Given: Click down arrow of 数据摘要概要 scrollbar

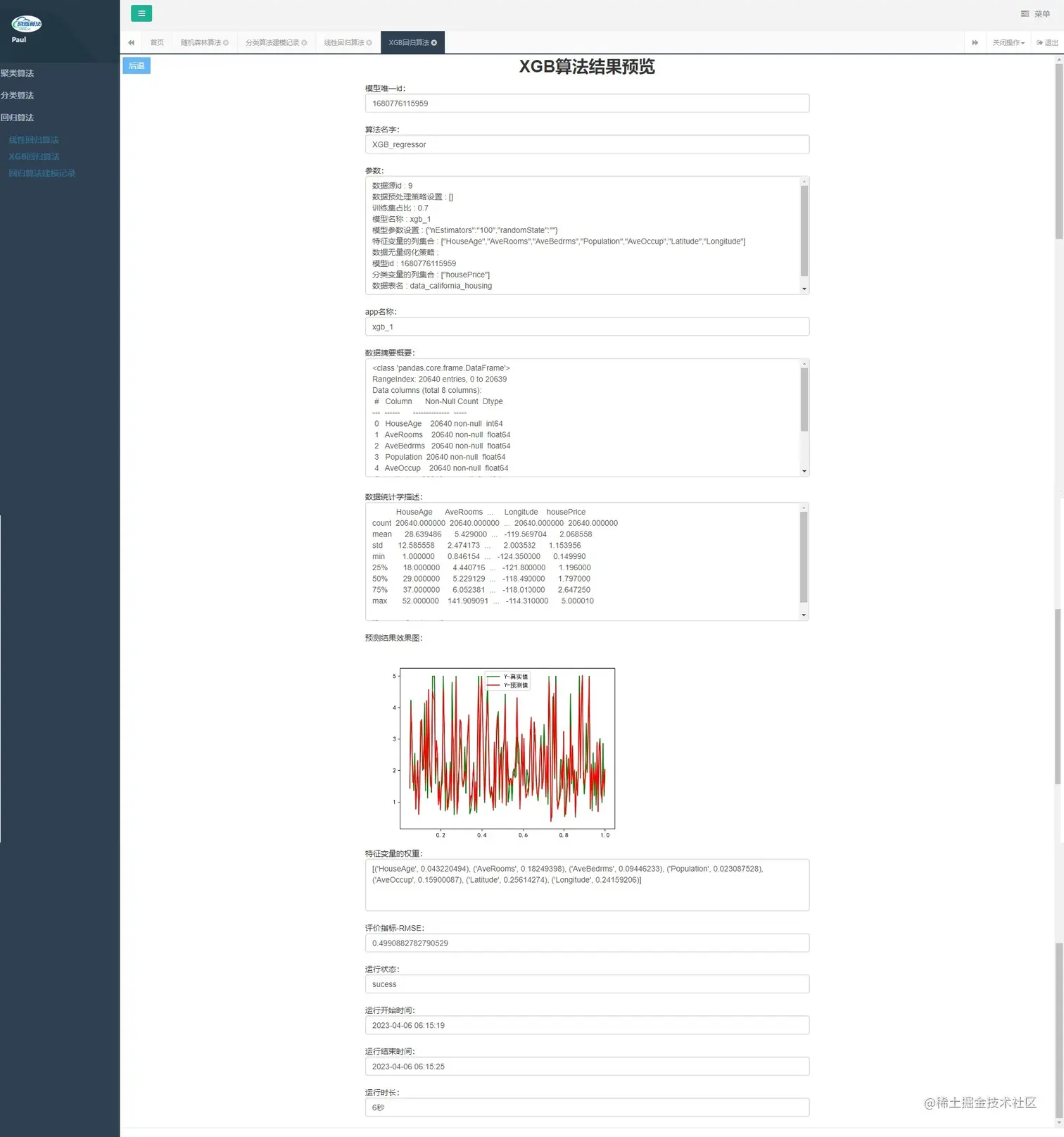Looking at the screenshot, I should [x=804, y=471].
